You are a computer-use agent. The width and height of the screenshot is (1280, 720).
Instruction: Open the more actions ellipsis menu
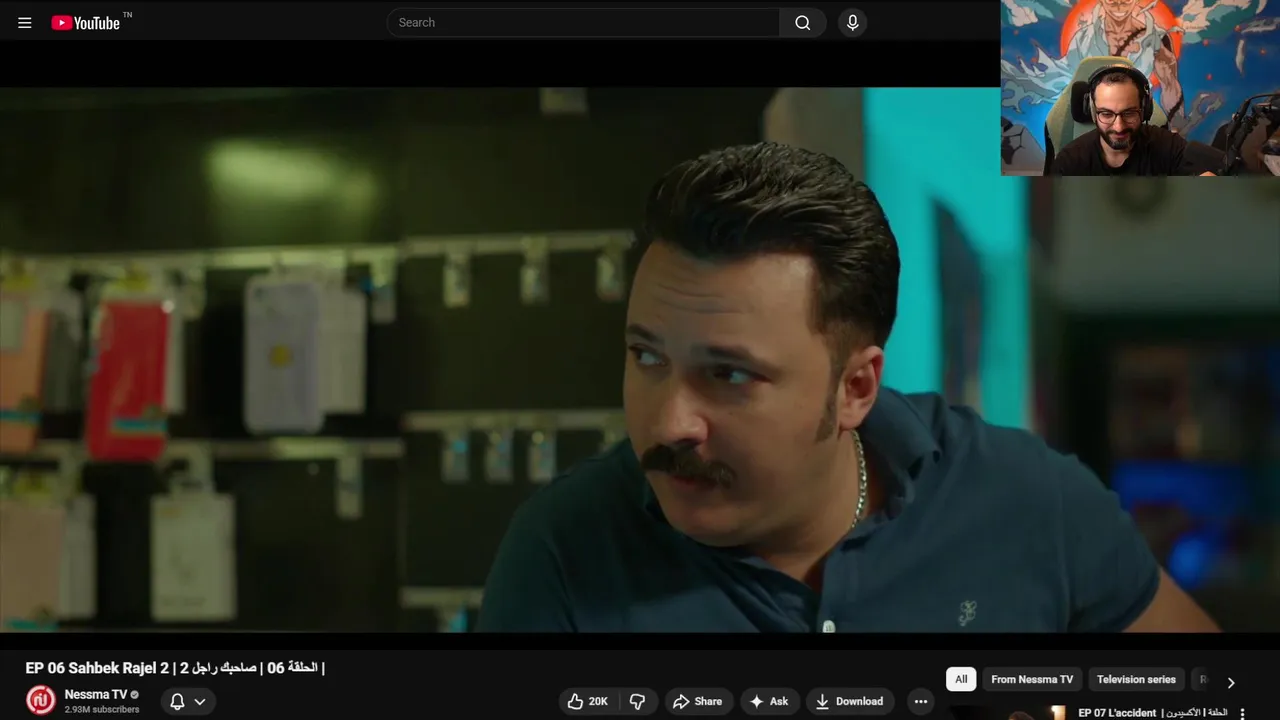pyautogui.click(x=921, y=701)
